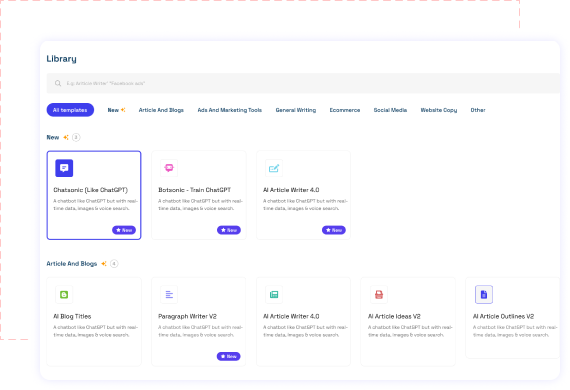Switch to the Article And Blogs tab
The height and width of the screenshot is (390, 570).
click(x=161, y=110)
